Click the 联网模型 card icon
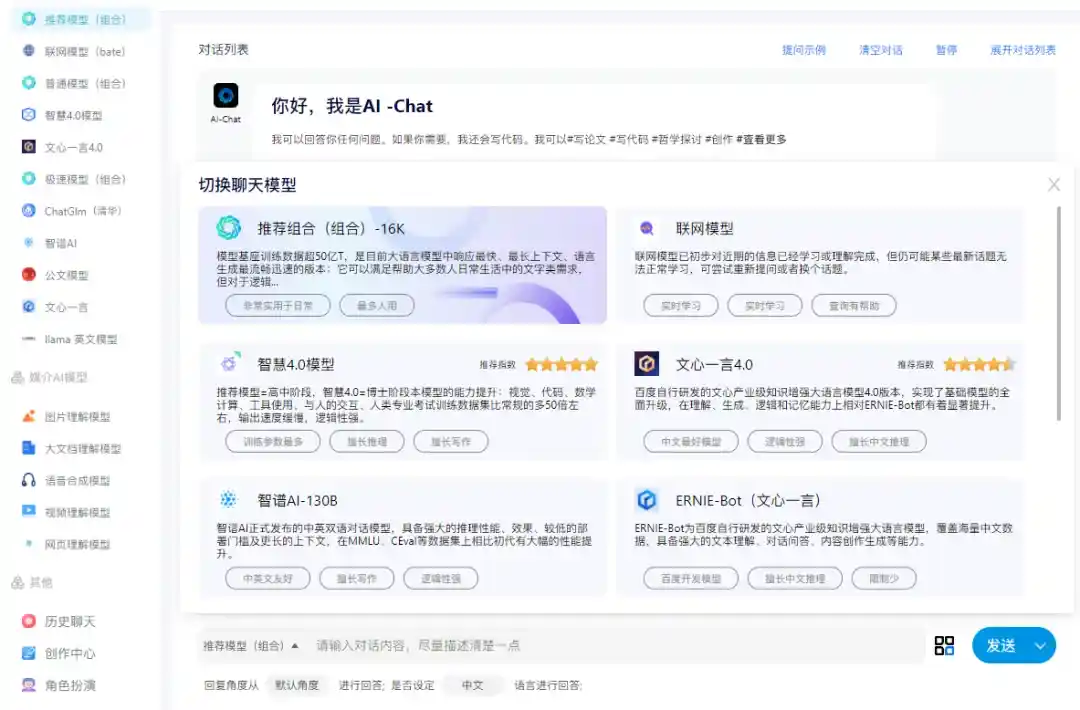1080x710 pixels. (647, 228)
